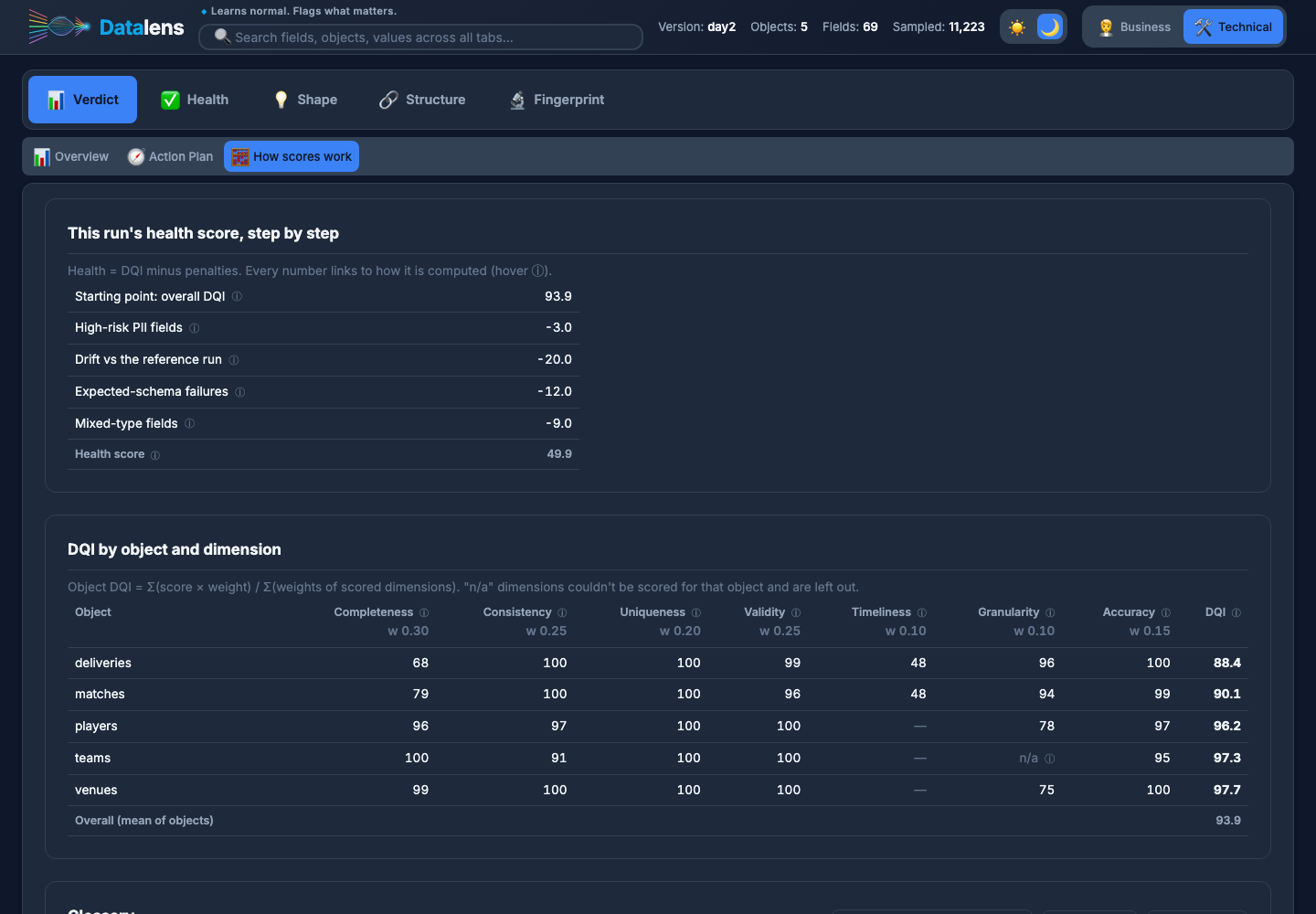Click info icon on Uniqueness column header
Screen dimensions: 1316x914
click(696, 612)
